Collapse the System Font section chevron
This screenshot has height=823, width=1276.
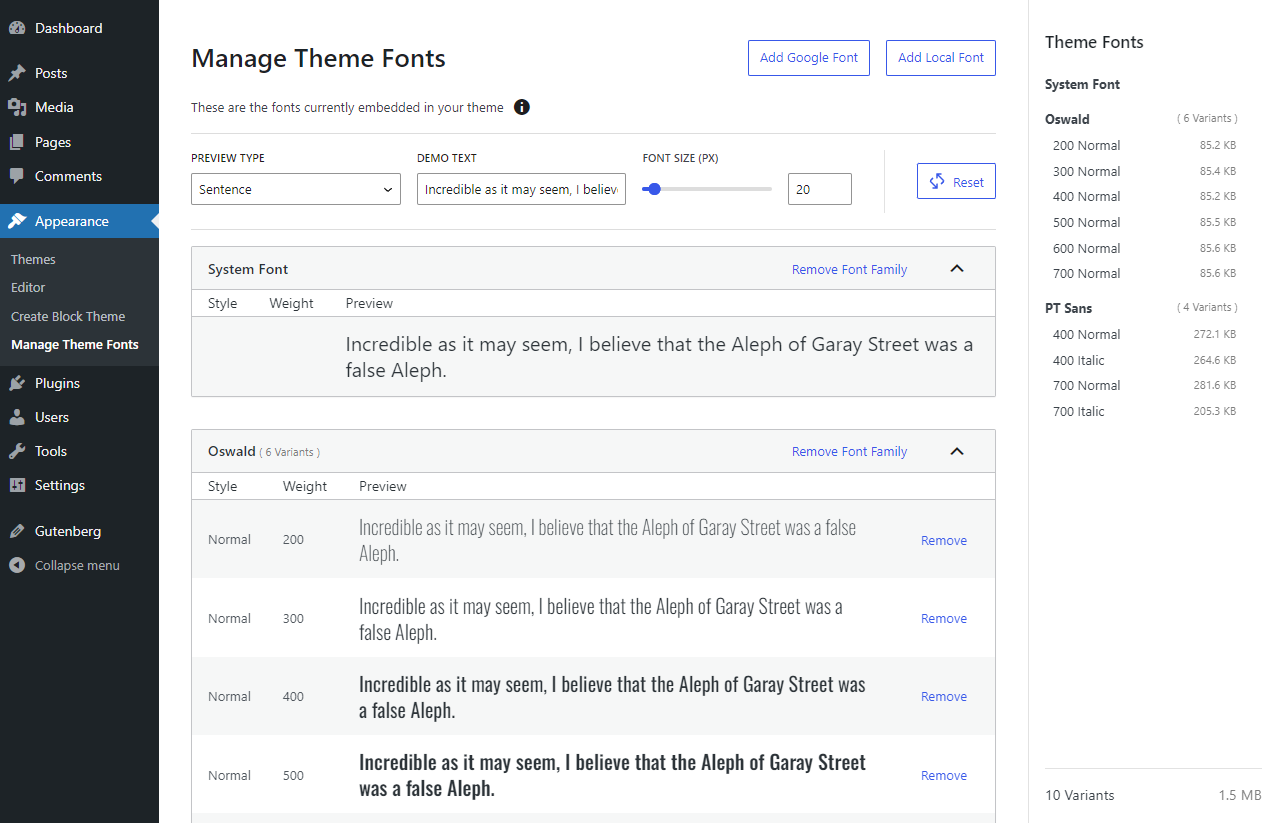coord(957,269)
